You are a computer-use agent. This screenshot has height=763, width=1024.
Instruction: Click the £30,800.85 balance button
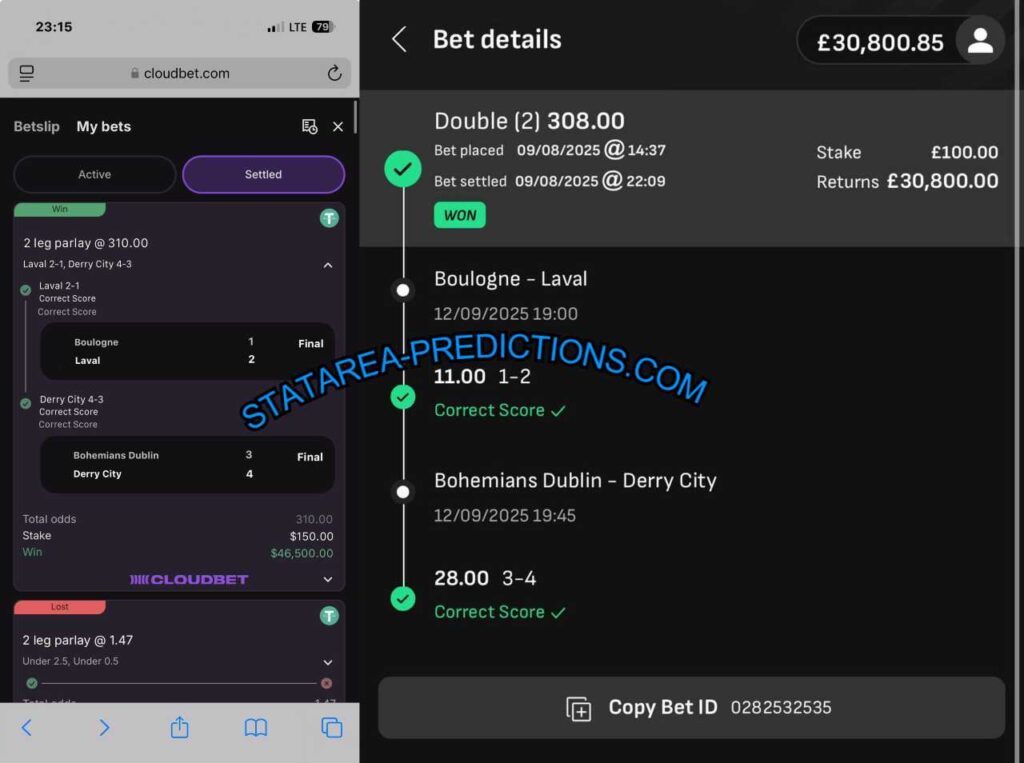coord(880,41)
